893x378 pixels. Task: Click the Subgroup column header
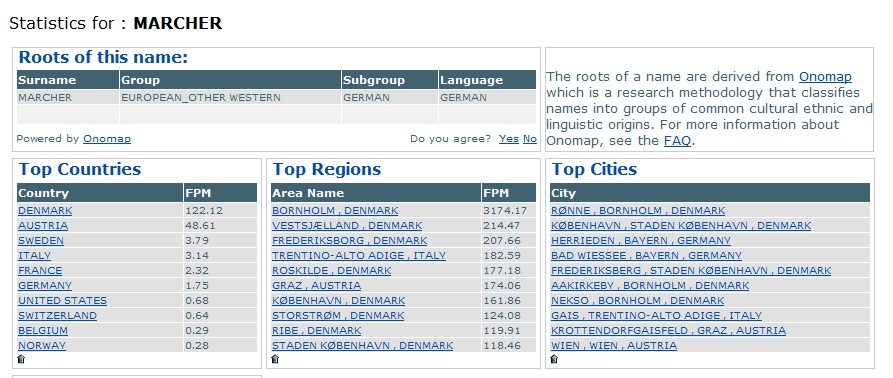(390, 80)
